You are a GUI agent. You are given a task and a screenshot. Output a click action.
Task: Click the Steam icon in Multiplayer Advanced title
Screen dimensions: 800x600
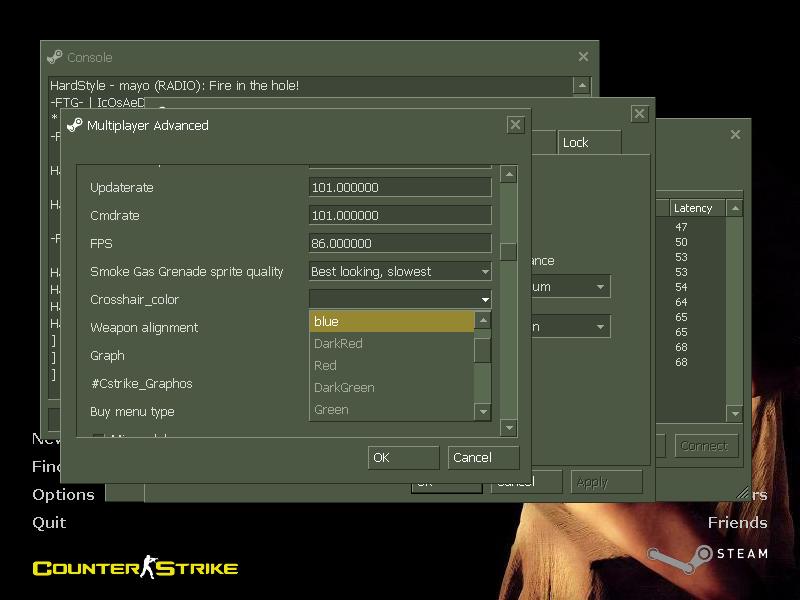[x=74, y=125]
